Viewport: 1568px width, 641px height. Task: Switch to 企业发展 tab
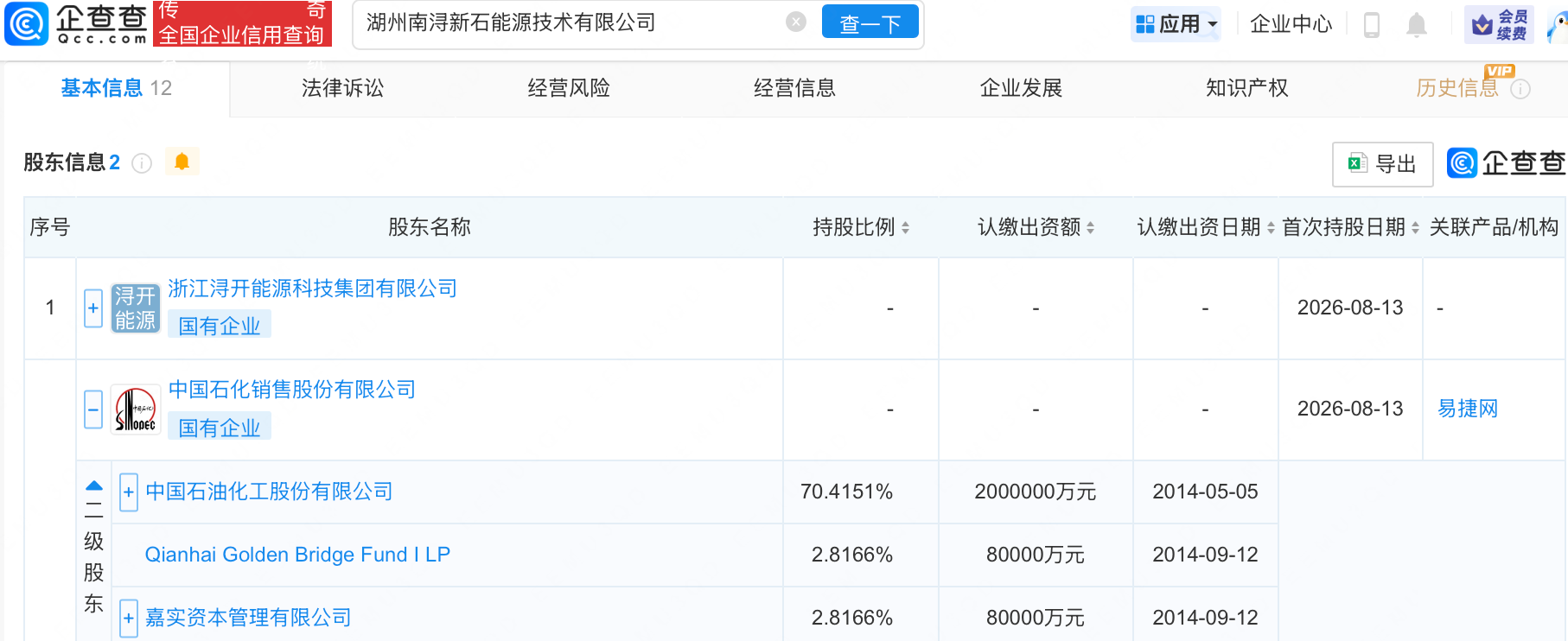[x=1021, y=88]
